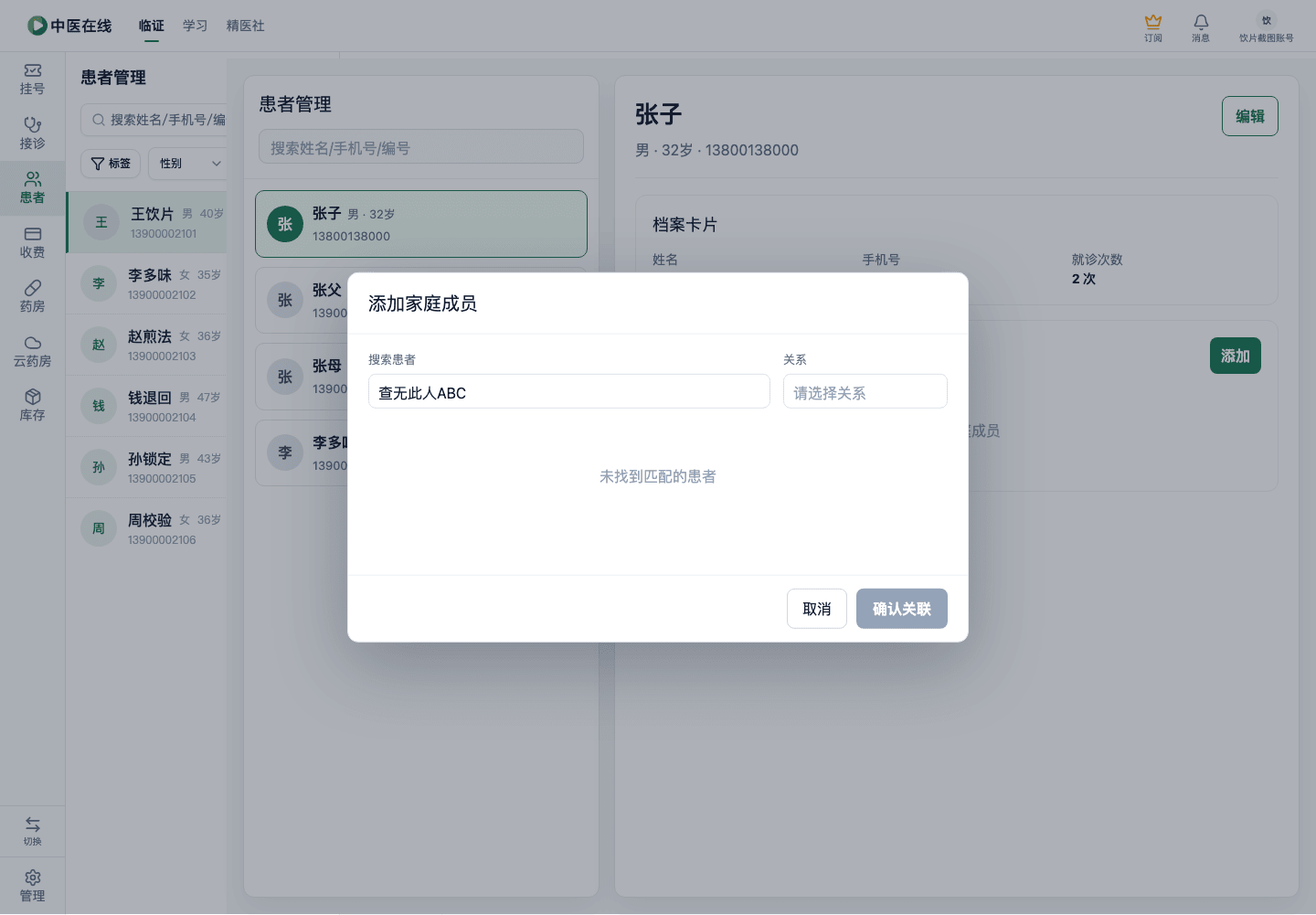Open the 接诊 stethoscope sidebar icon
1316x915 pixels.
pyautogui.click(x=32, y=133)
